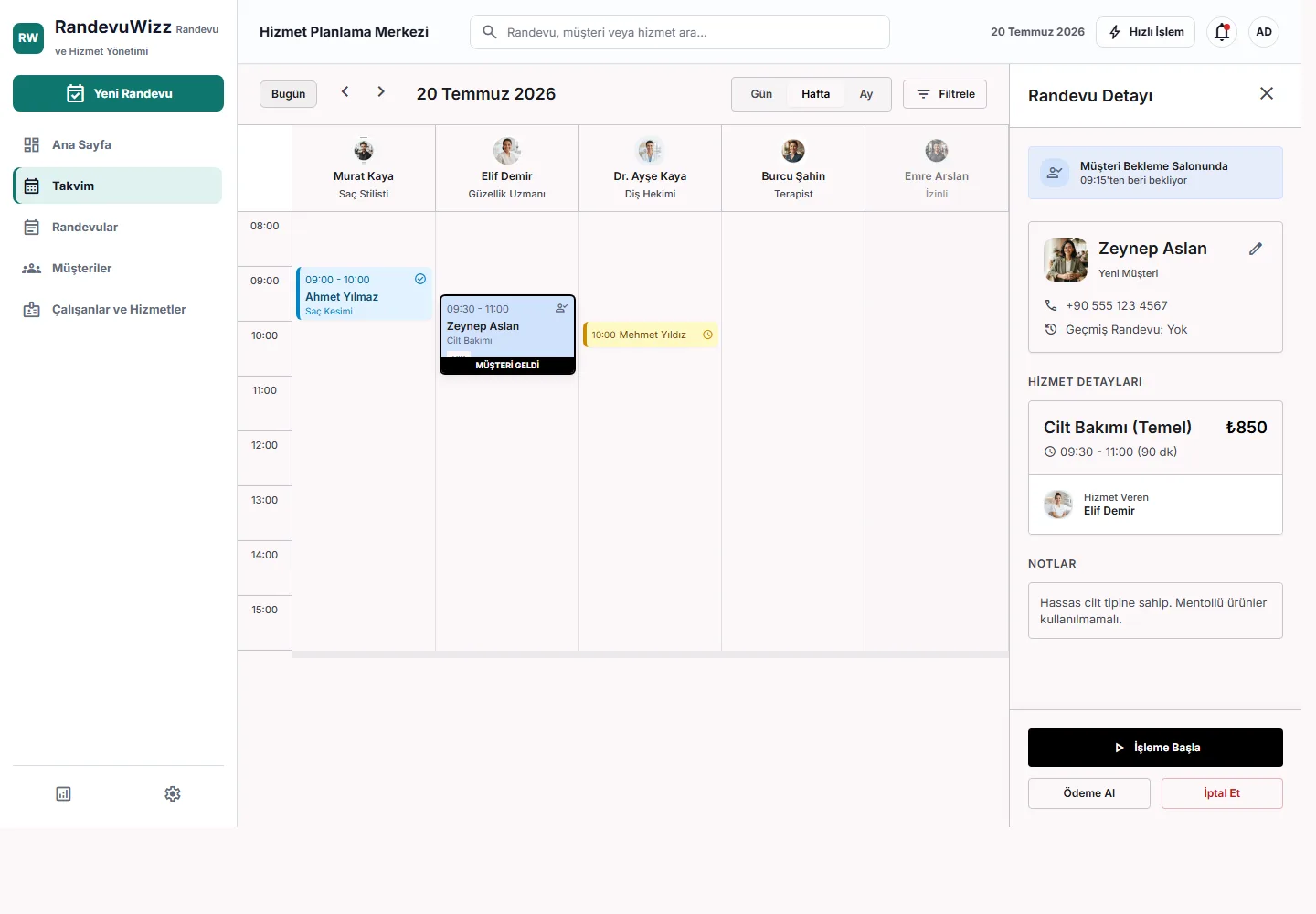Go to previous date with left chevron

pos(345,91)
